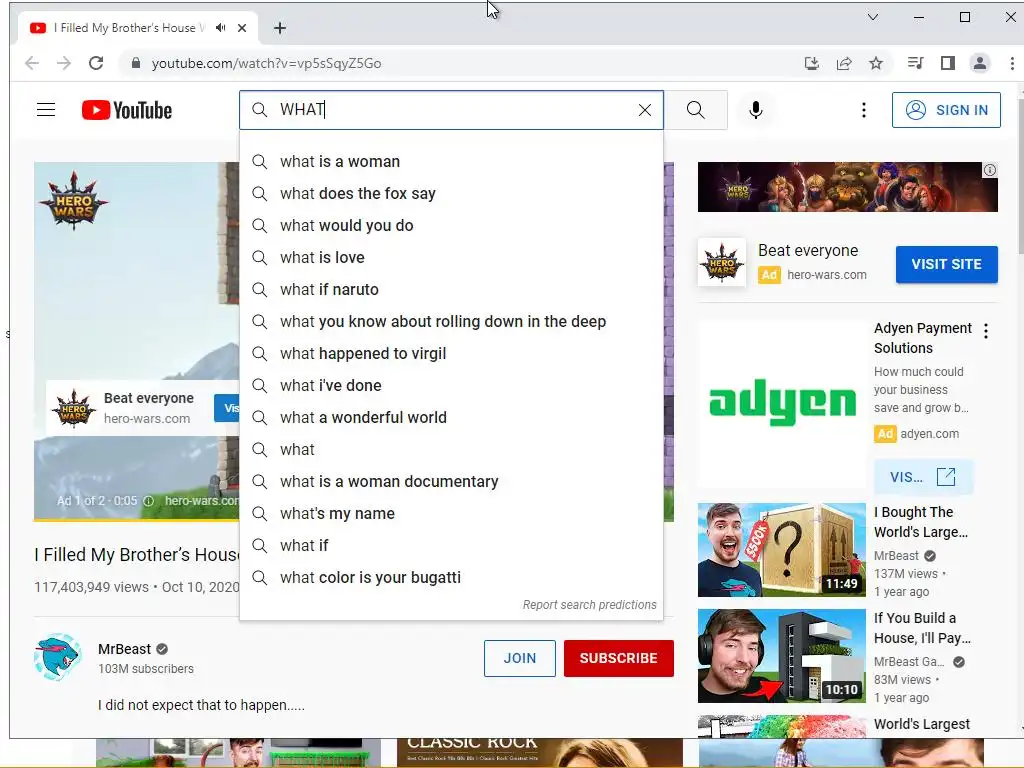View site lock security info
The image size is (1024, 768).
(x=136, y=63)
